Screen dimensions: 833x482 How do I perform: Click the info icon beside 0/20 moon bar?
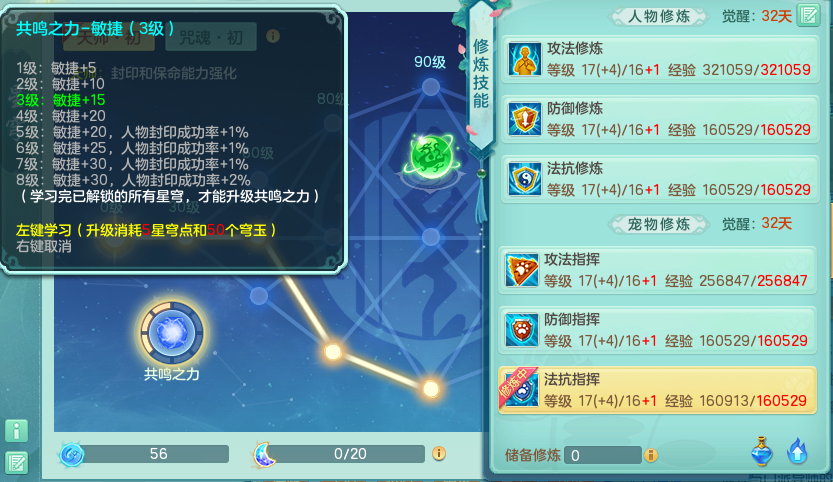(x=438, y=453)
